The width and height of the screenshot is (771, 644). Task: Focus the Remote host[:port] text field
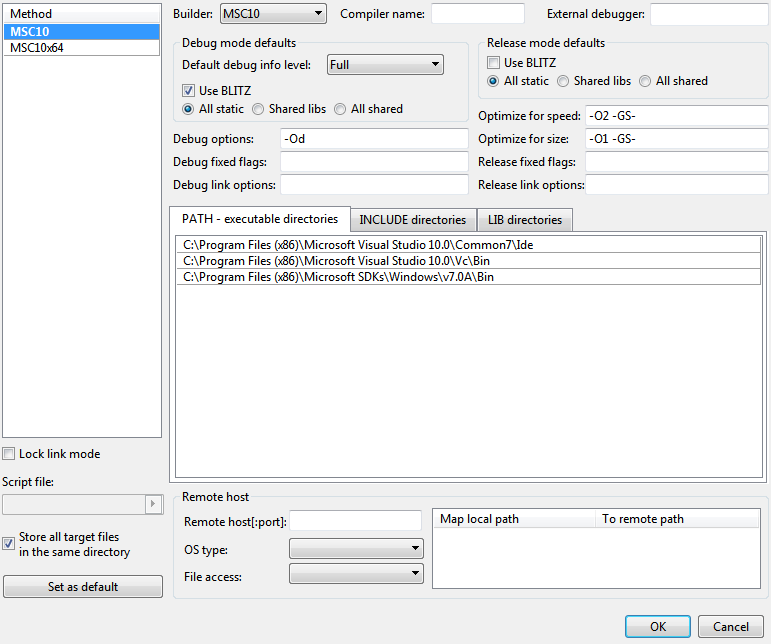click(x=355, y=521)
